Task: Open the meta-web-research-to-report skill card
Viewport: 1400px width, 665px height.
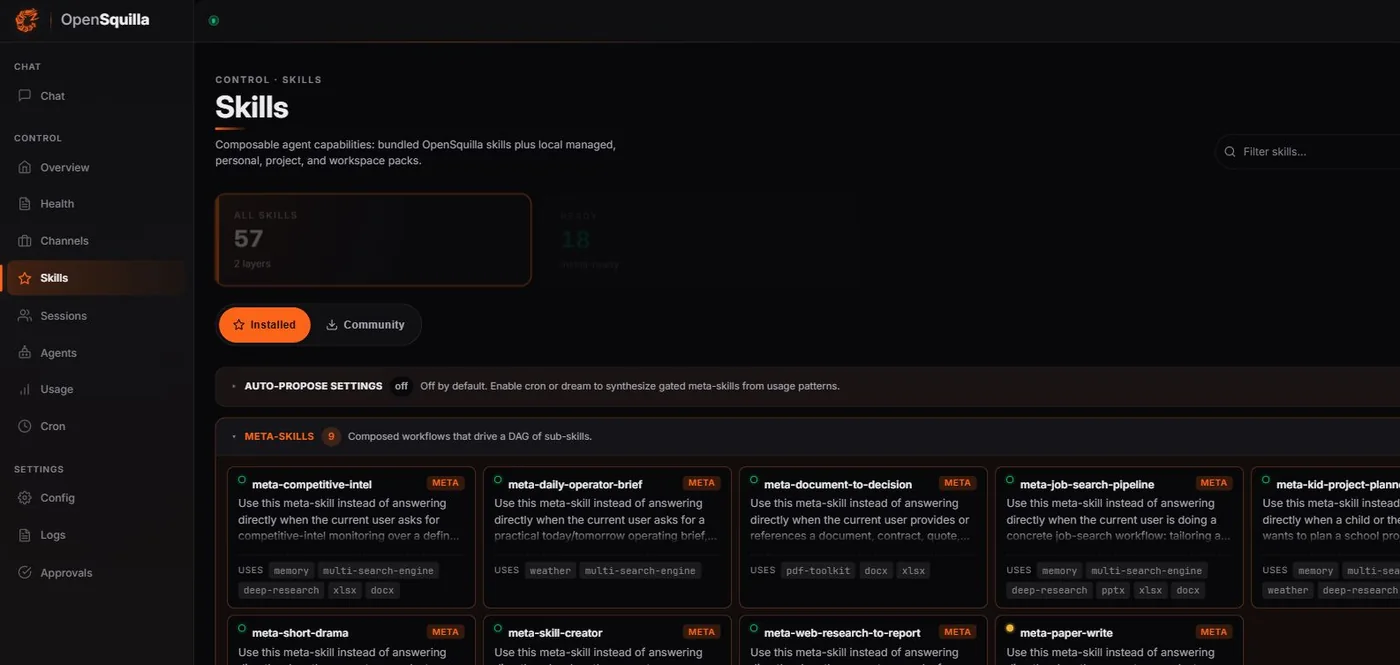Action: [x=863, y=640]
